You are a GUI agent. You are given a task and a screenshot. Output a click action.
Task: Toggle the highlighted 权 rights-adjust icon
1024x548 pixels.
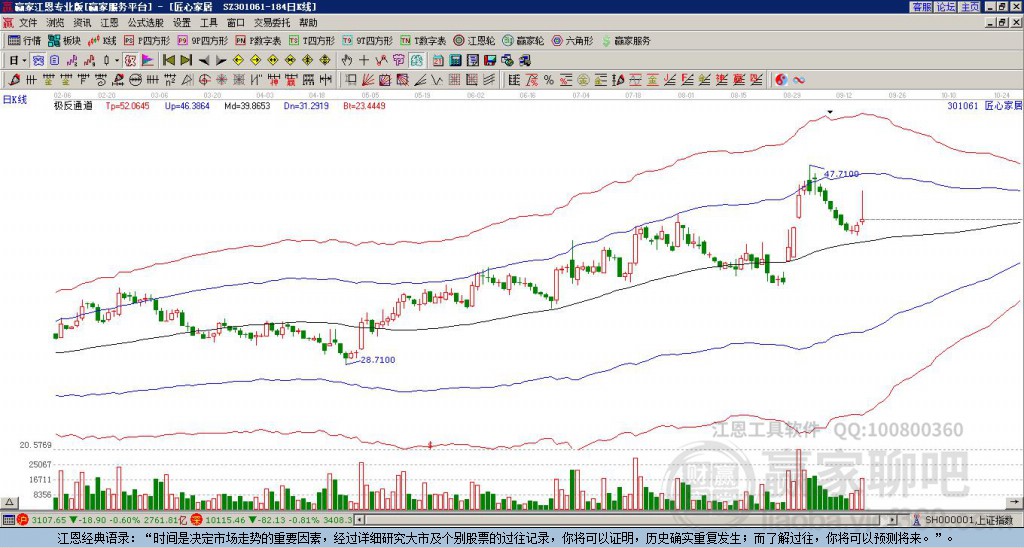pyautogui.click(x=130, y=60)
